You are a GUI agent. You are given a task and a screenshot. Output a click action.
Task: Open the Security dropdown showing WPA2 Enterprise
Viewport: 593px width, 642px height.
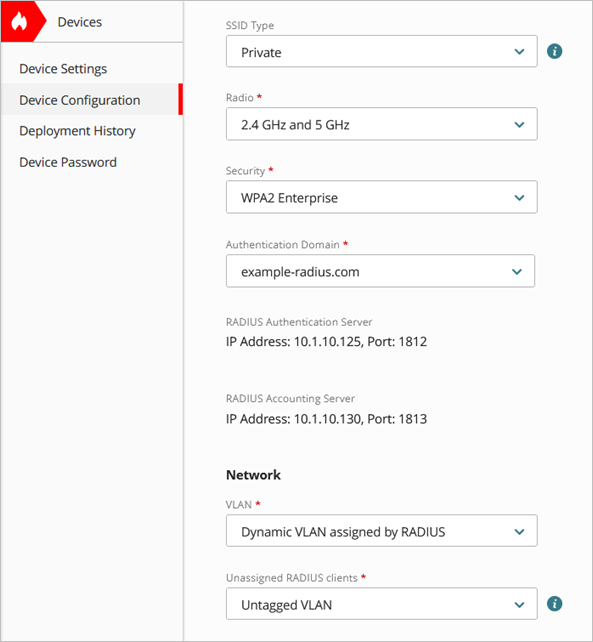[381, 197]
